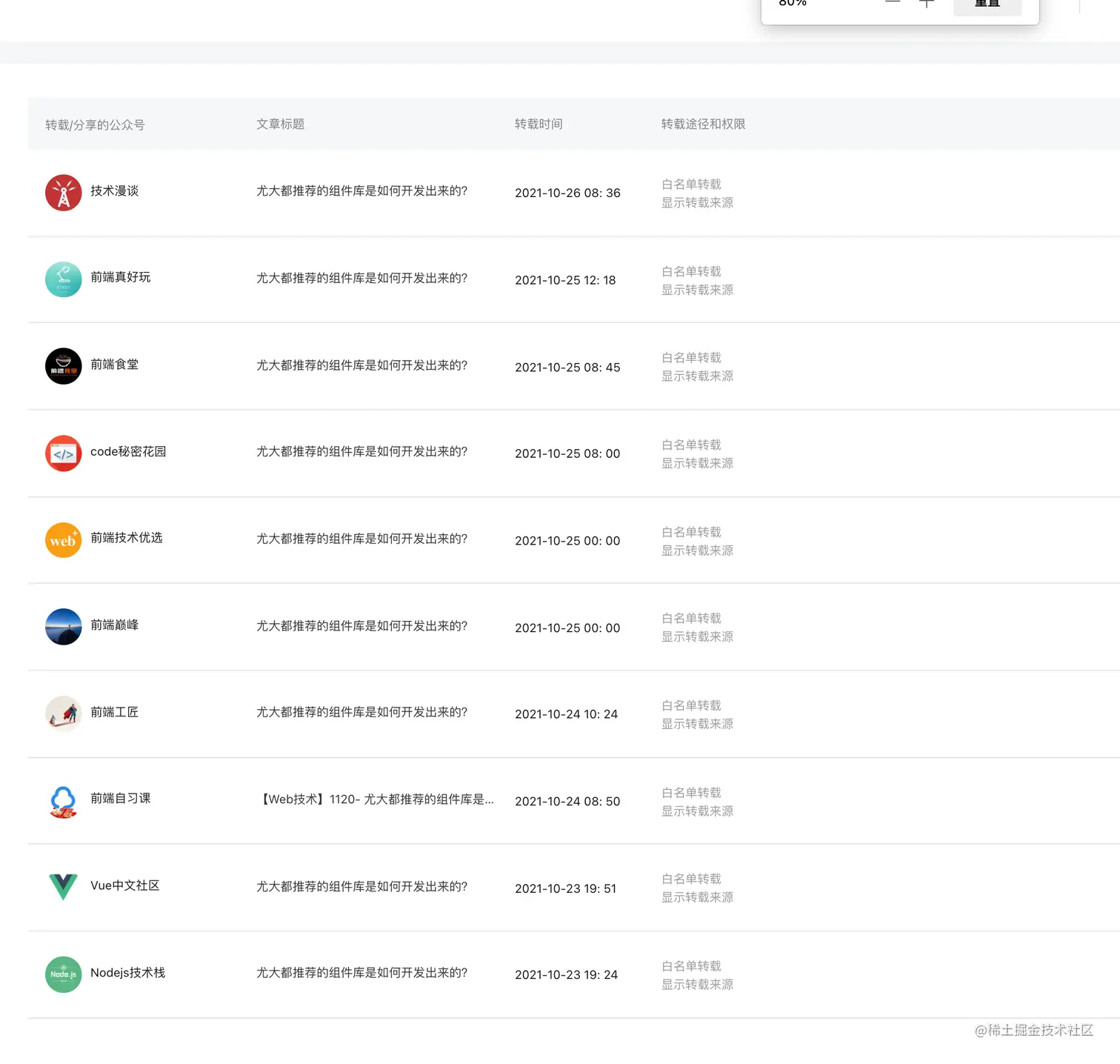Open the article title in Vue中文社区 row
The width and height of the screenshot is (1120, 1064).
point(362,886)
